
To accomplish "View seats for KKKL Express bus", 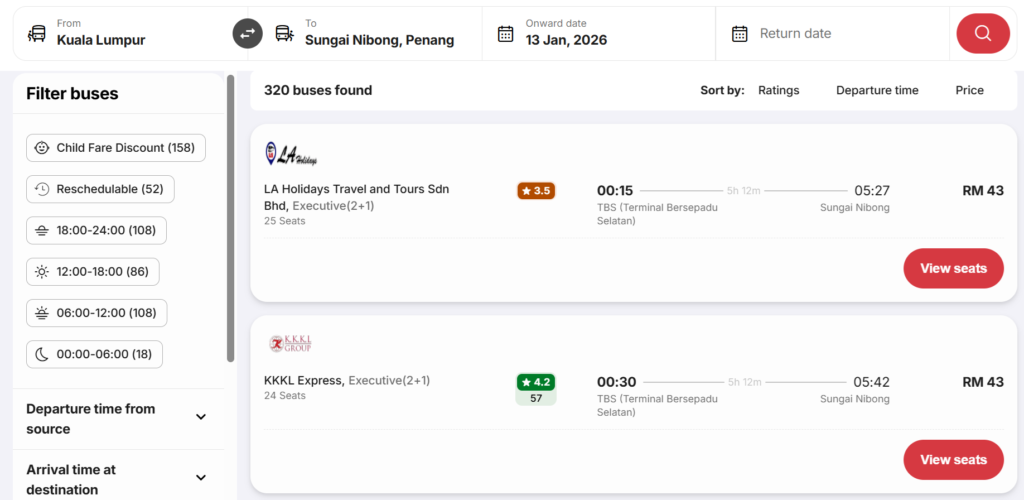I will pos(952,459).
